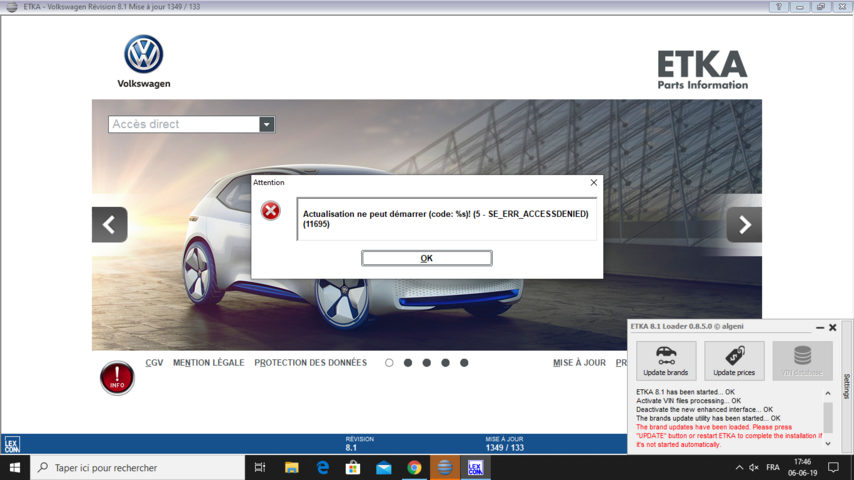Click the LexCom icon in status bar

pyautogui.click(x=12, y=445)
